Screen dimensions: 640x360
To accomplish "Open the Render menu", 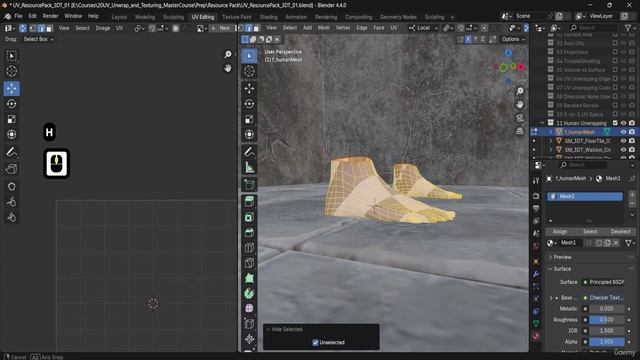I will click(x=51, y=16).
